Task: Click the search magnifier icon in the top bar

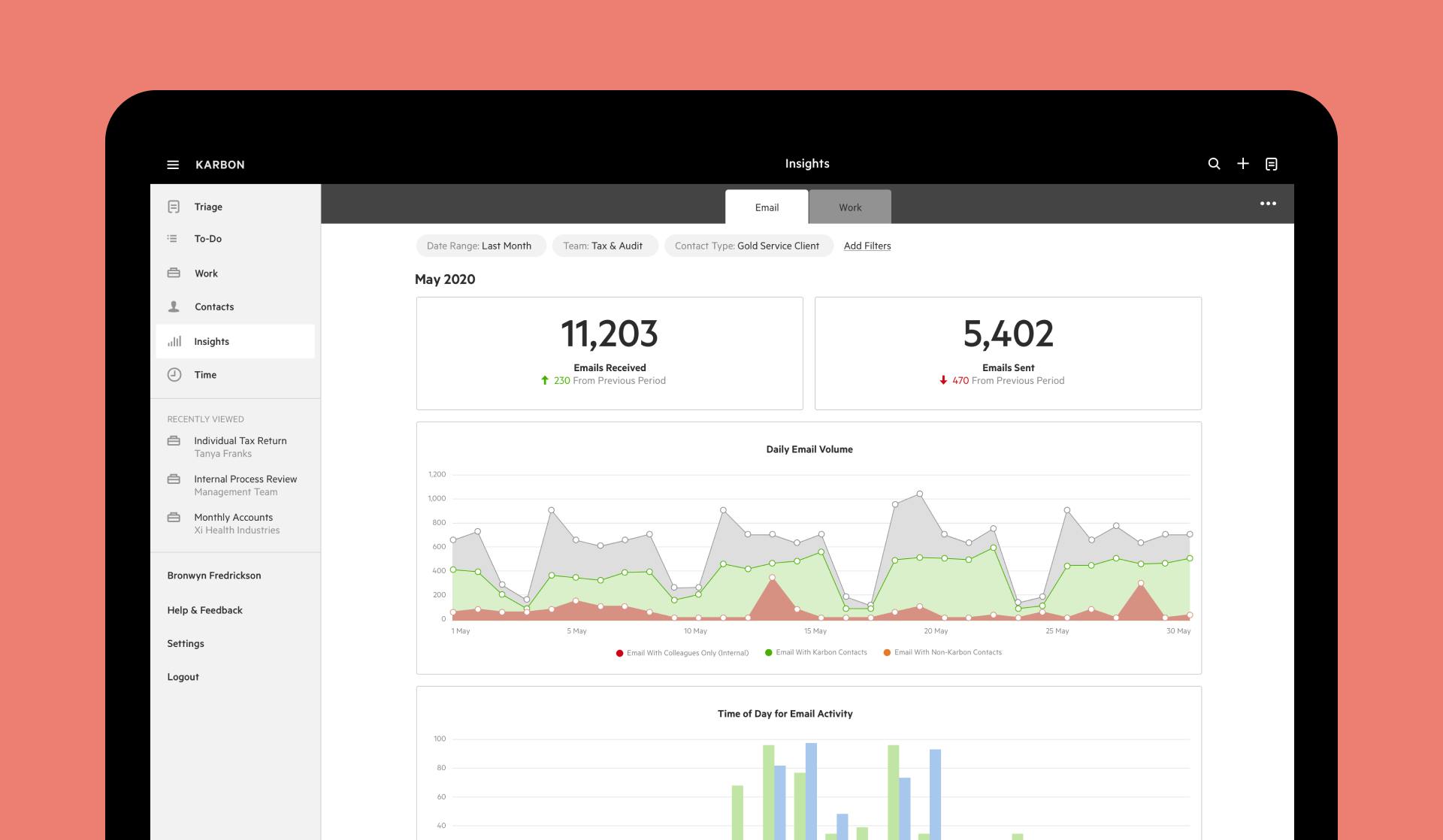Action: click(x=1215, y=163)
